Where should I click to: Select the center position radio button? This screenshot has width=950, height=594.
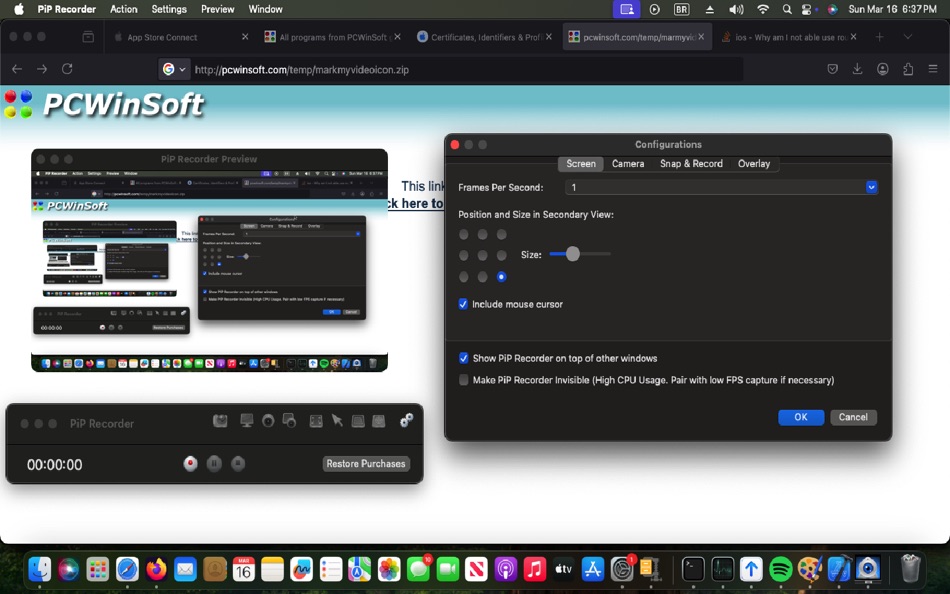tap(482, 255)
